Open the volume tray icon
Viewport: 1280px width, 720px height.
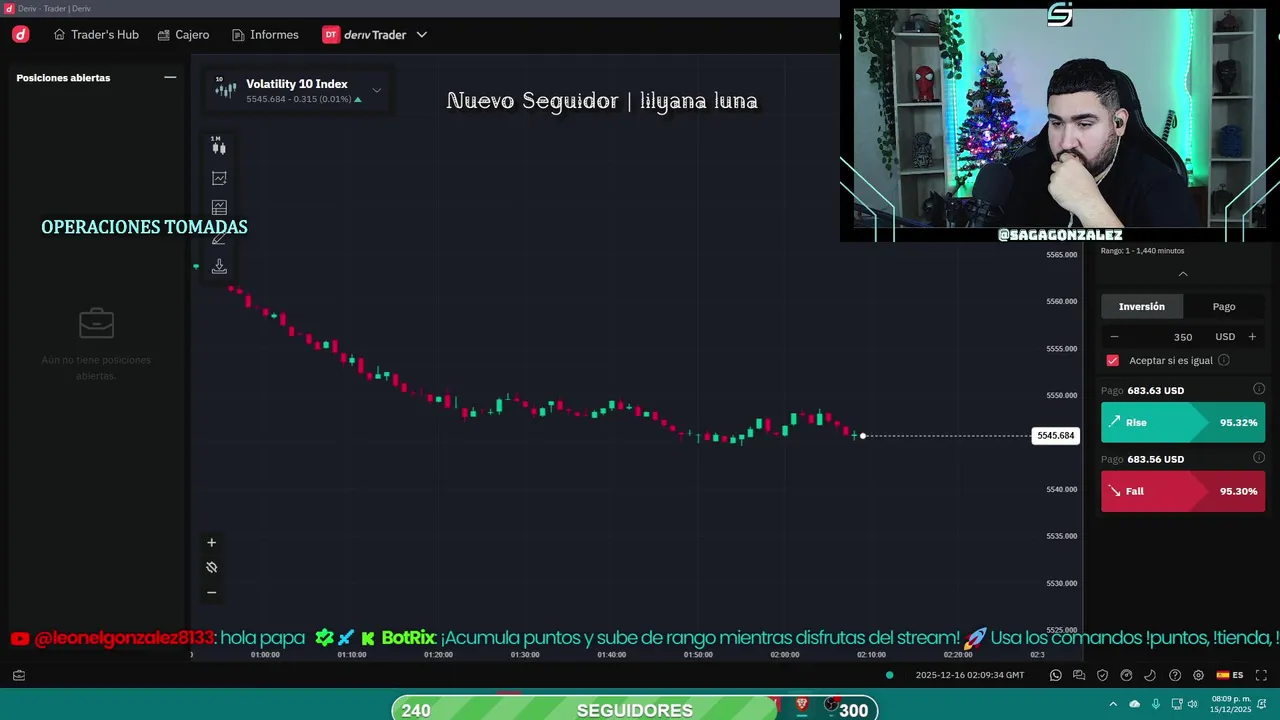[x=1193, y=704]
